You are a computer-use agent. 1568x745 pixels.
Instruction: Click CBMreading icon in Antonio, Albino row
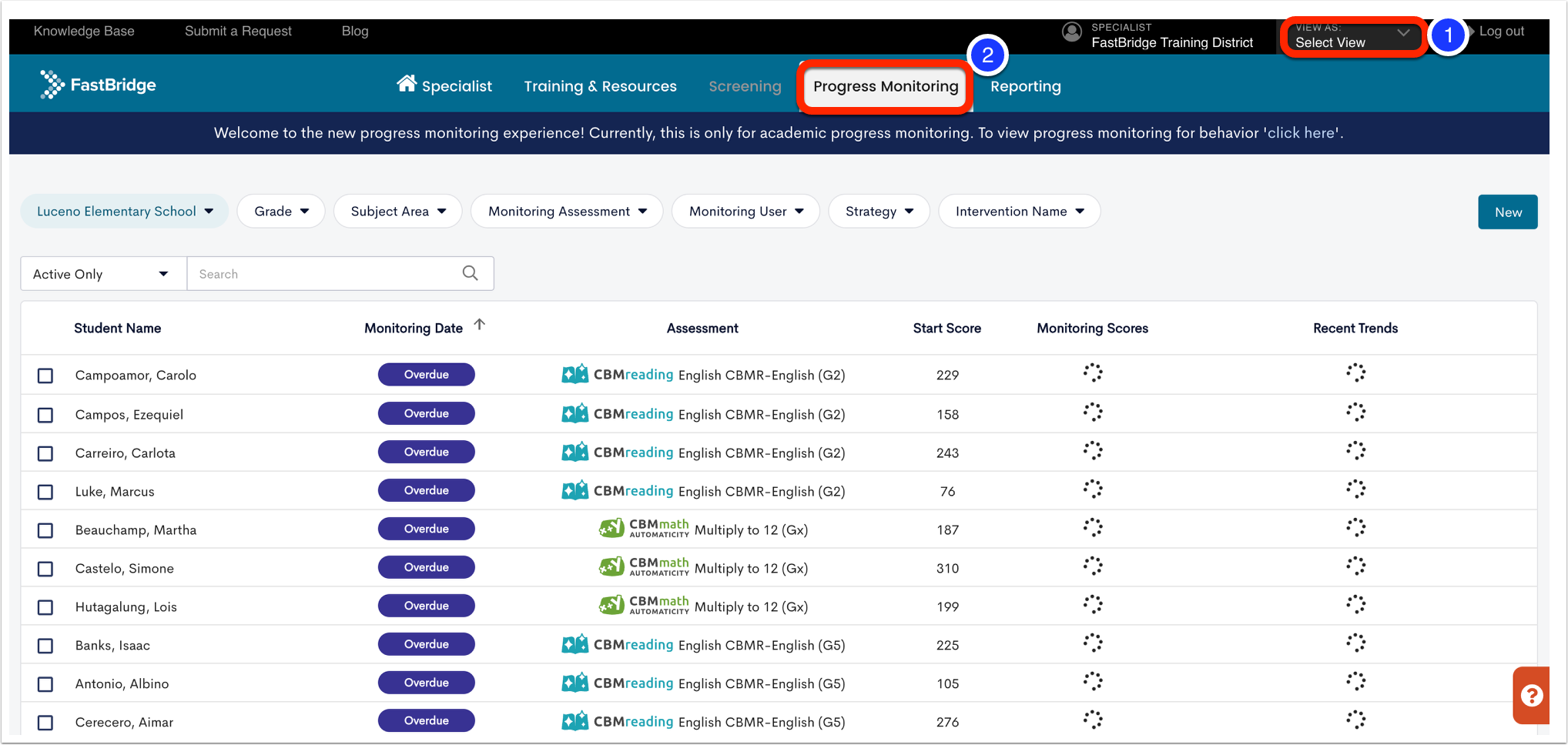pos(575,683)
